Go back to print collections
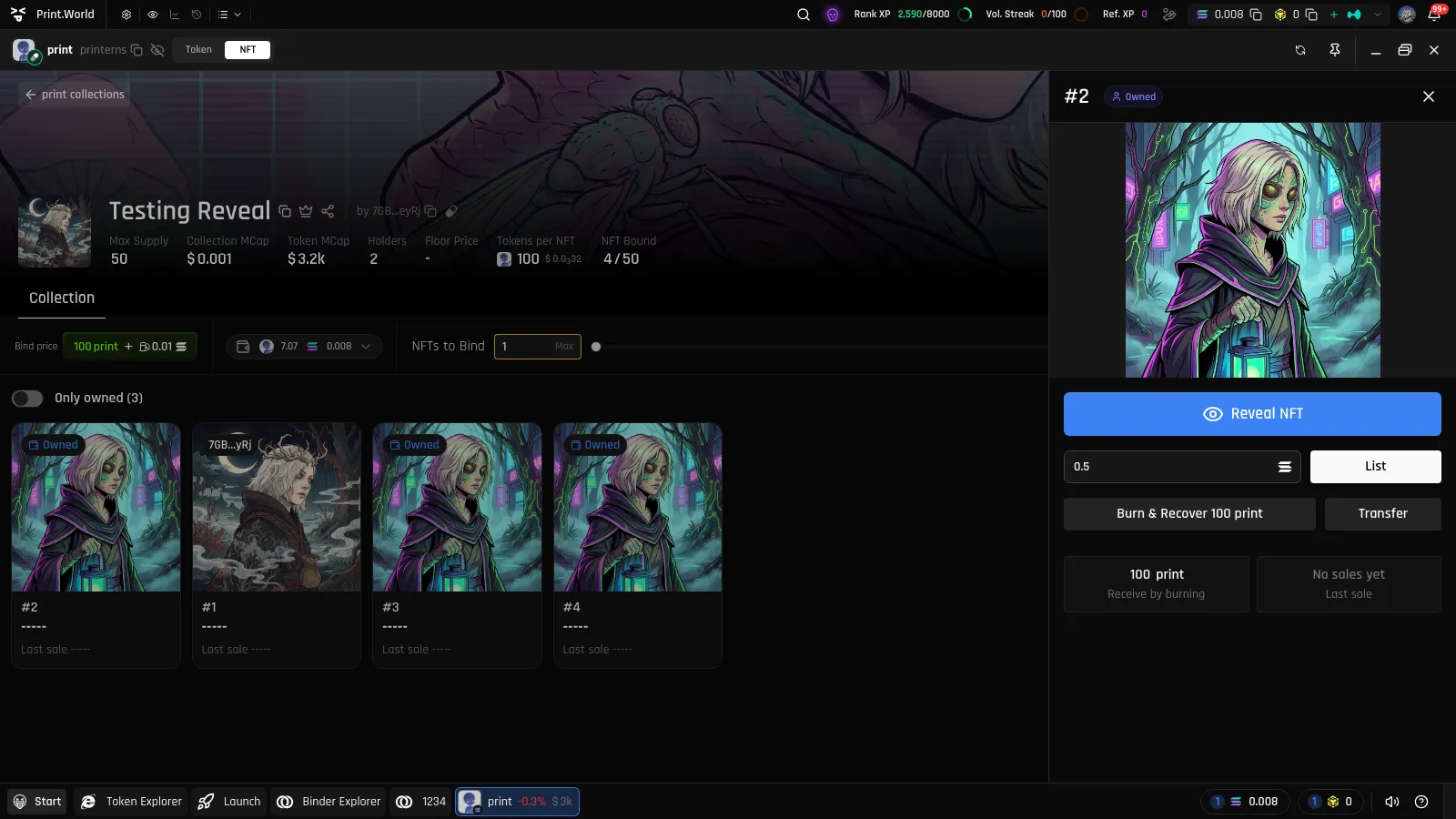Viewport: 1456px width, 819px height. pyautogui.click(x=74, y=95)
